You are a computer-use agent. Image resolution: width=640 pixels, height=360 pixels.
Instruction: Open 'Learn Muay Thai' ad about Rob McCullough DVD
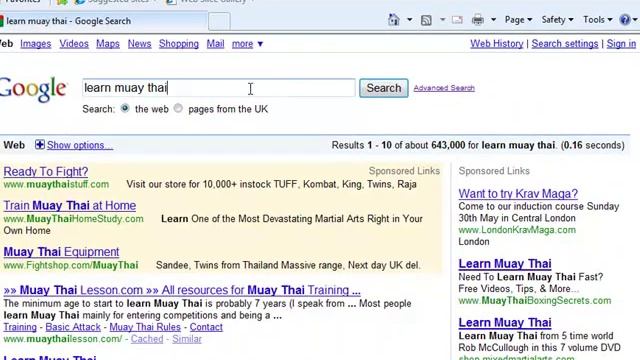pos(505,322)
